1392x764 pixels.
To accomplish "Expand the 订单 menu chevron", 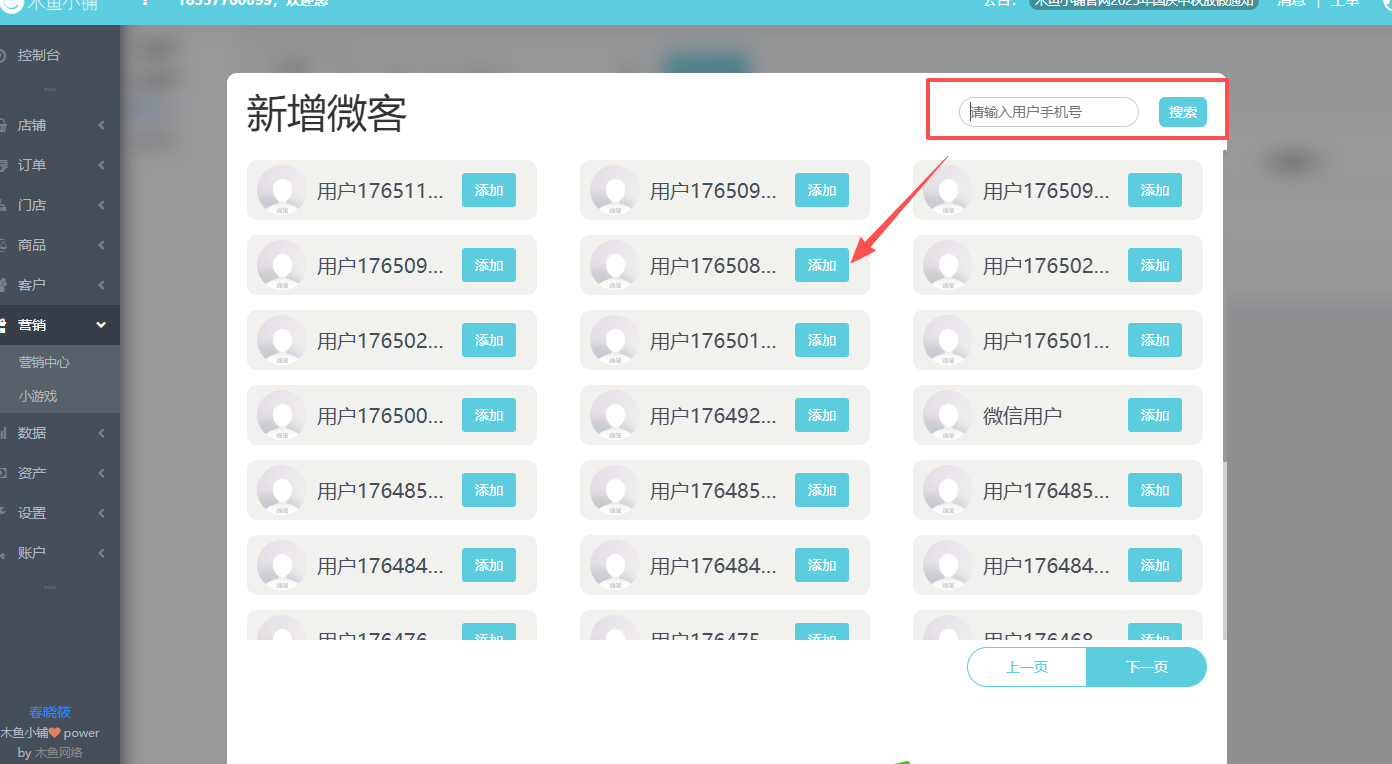I will click(102, 165).
